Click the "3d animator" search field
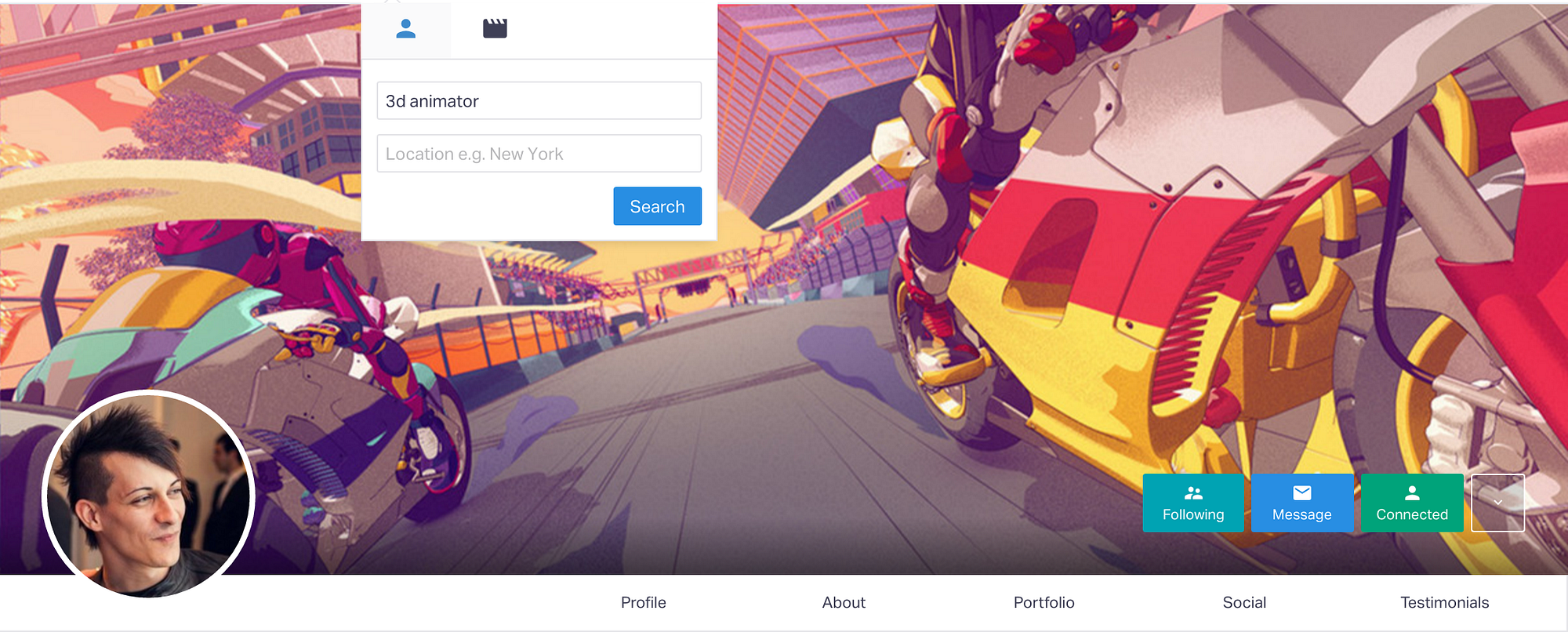 tap(539, 101)
